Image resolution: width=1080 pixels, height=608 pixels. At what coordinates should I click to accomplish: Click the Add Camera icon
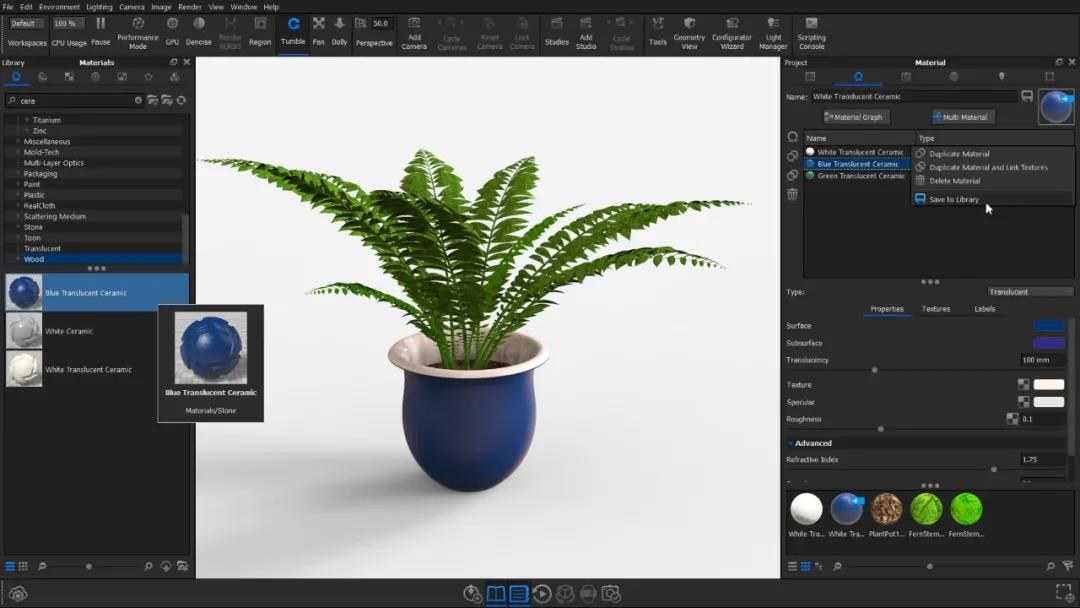414,31
